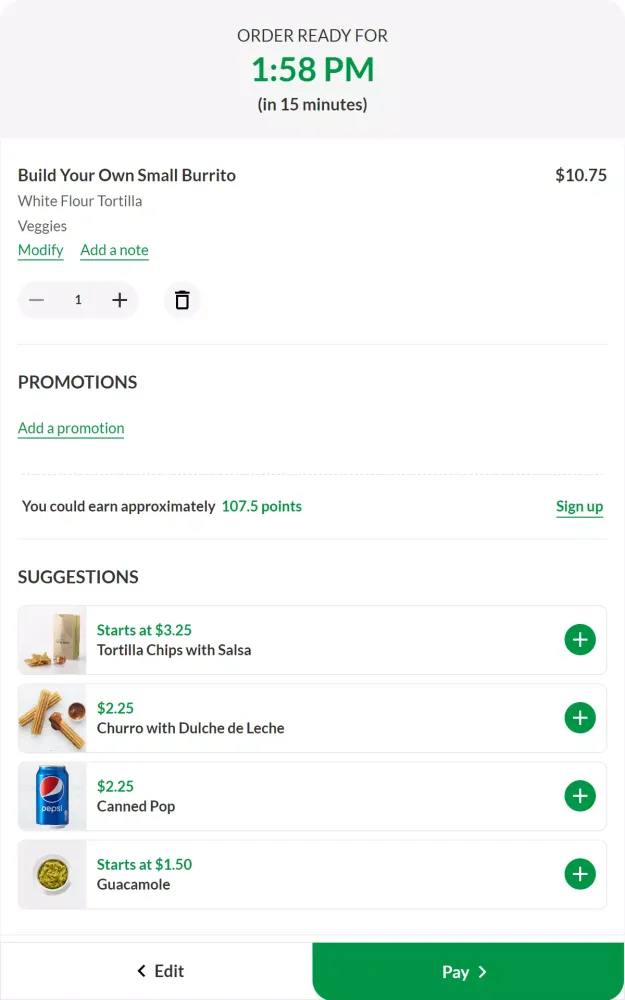
Task: Click the 1:58 PM ready time
Action: pyautogui.click(x=312, y=70)
